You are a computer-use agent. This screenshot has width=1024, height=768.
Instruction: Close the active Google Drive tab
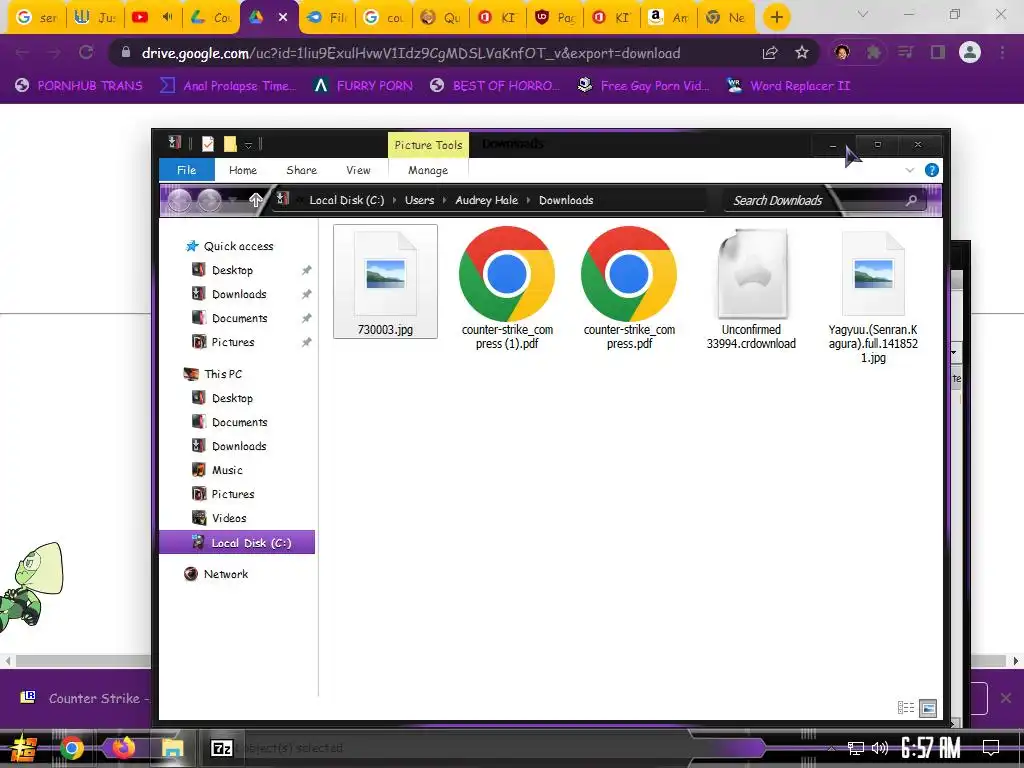283,18
